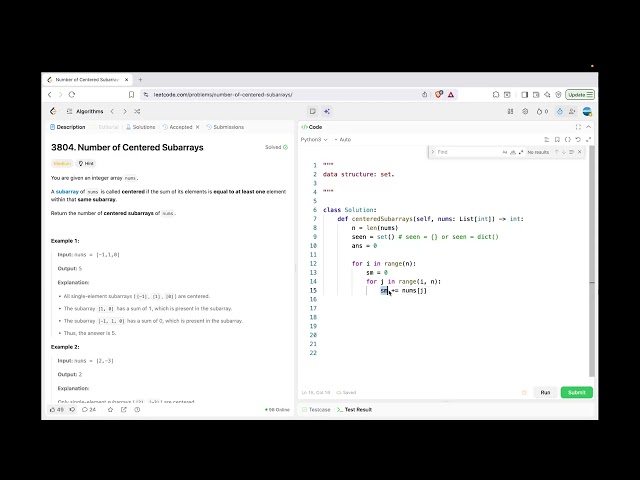Screen dimensions: 640x480
Task: Open Brave Shields lion icon
Action: [439, 95]
